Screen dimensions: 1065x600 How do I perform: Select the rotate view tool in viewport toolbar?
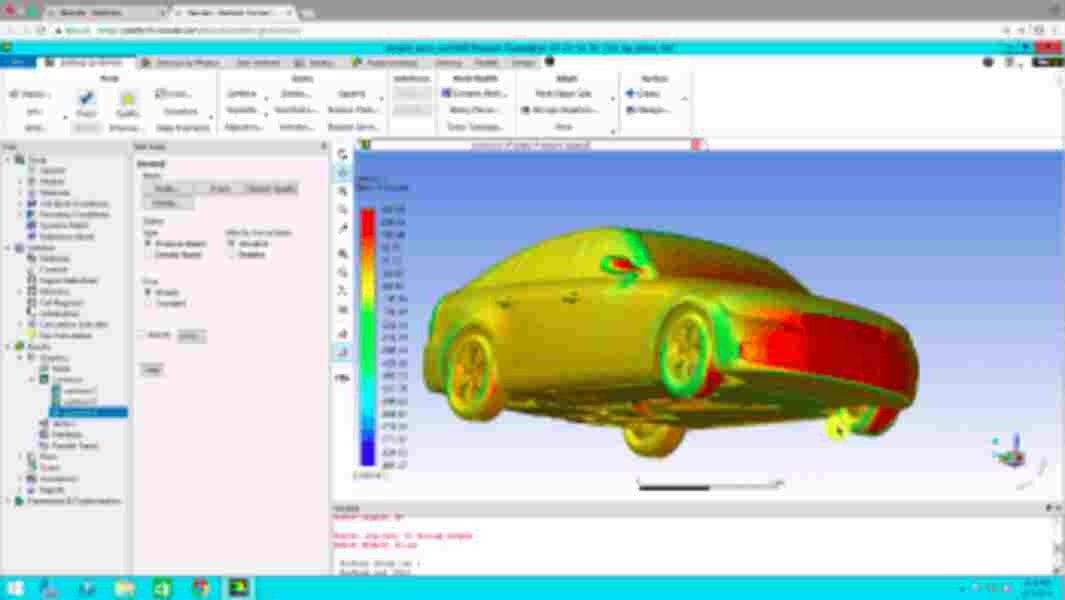tap(343, 155)
